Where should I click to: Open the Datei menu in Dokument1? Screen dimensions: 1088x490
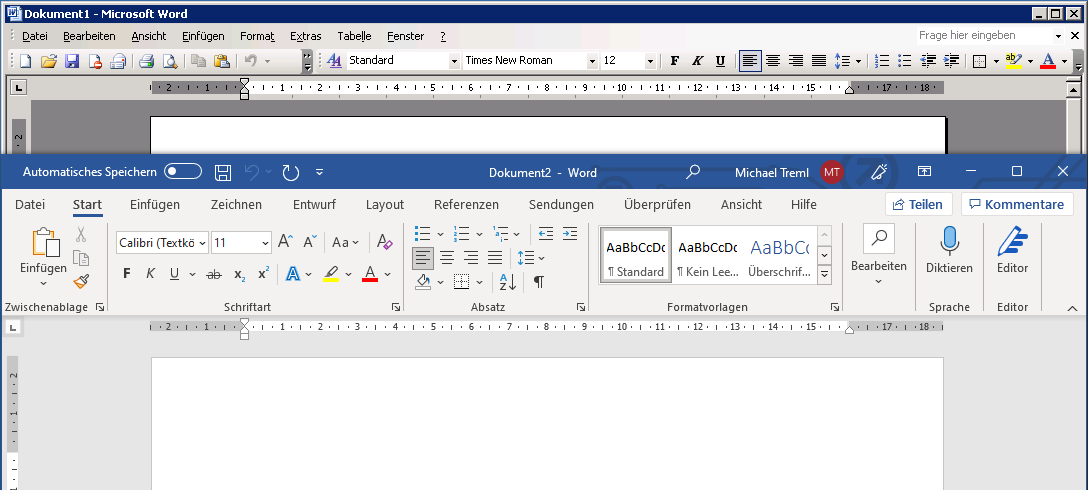35,36
